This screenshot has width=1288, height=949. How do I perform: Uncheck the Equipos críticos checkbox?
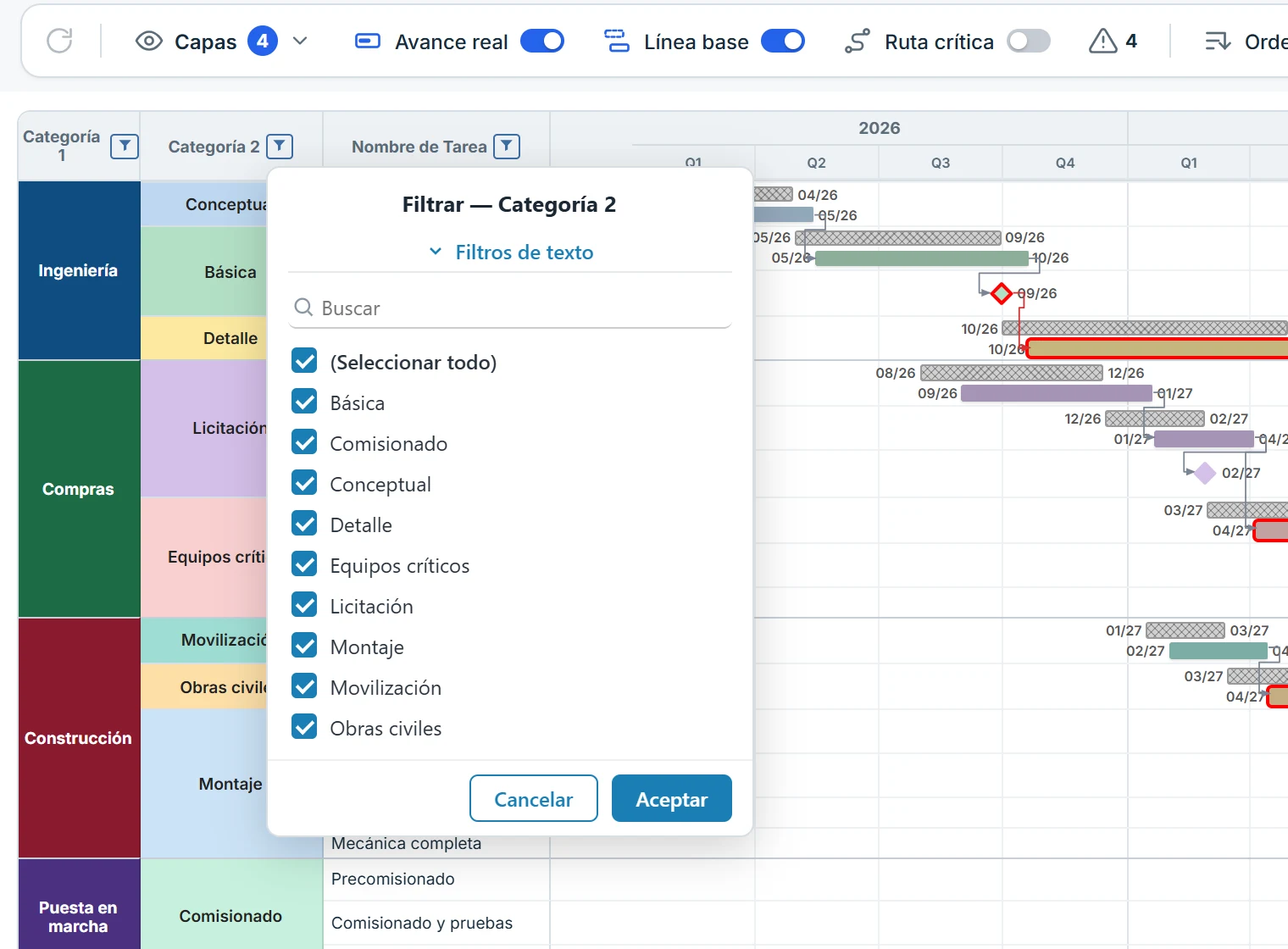[x=304, y=564]
